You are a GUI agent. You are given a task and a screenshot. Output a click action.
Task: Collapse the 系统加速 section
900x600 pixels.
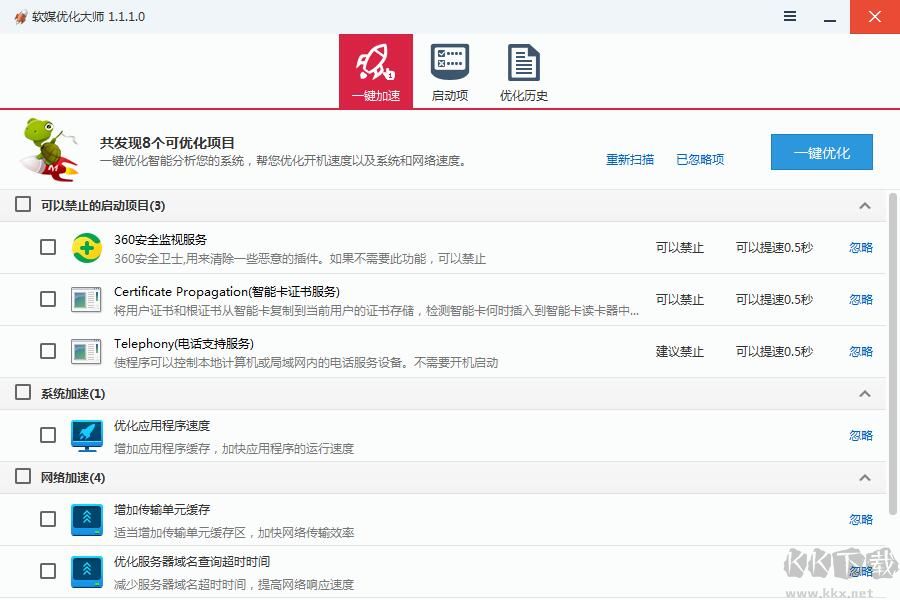(x=864, y=393)
